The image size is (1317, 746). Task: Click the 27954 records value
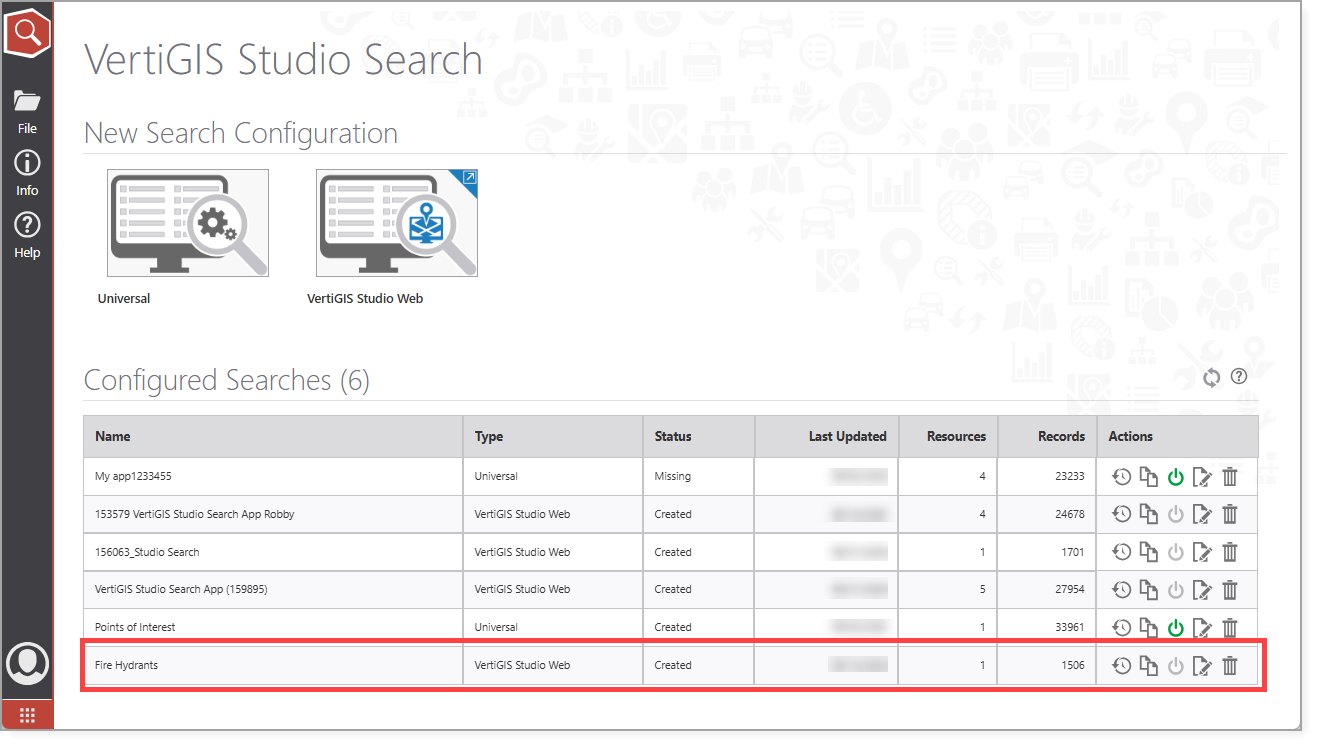1069,589
